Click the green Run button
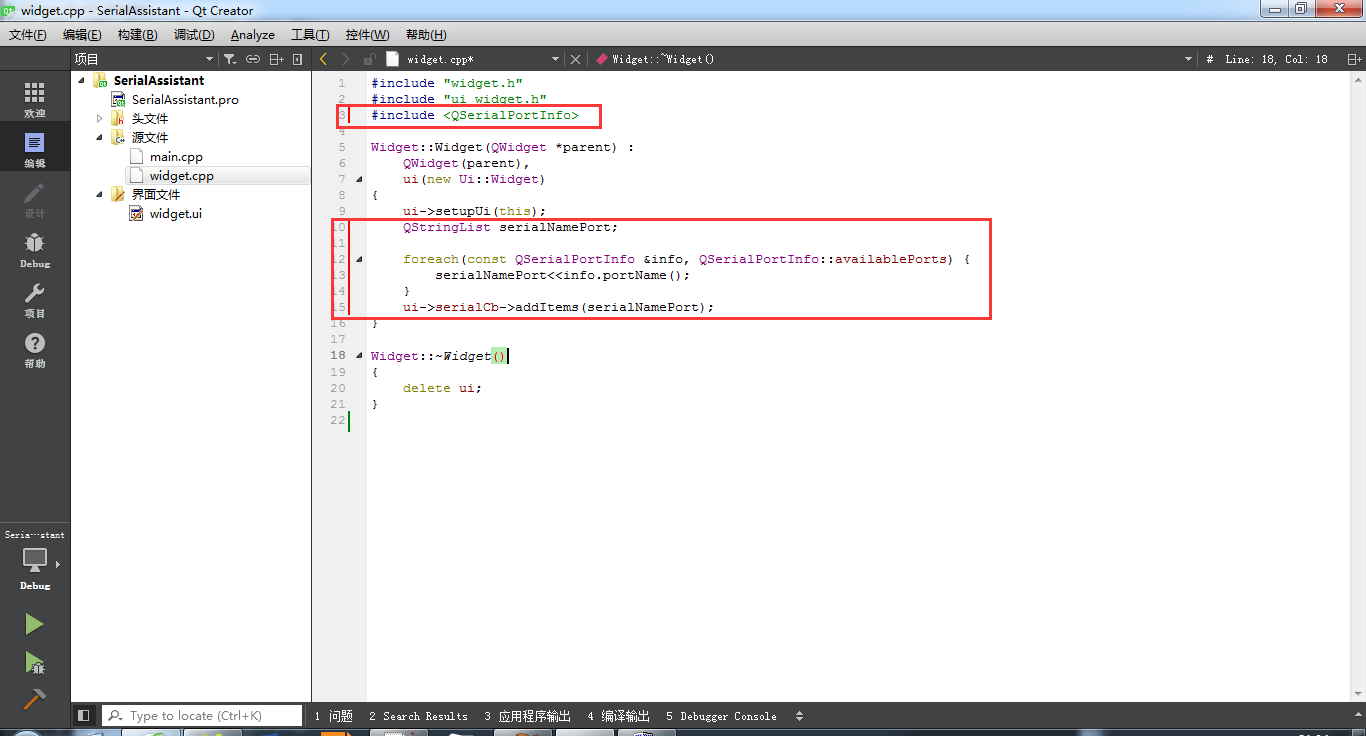This screenshot has height=736, width=1366. coord(34,624)
